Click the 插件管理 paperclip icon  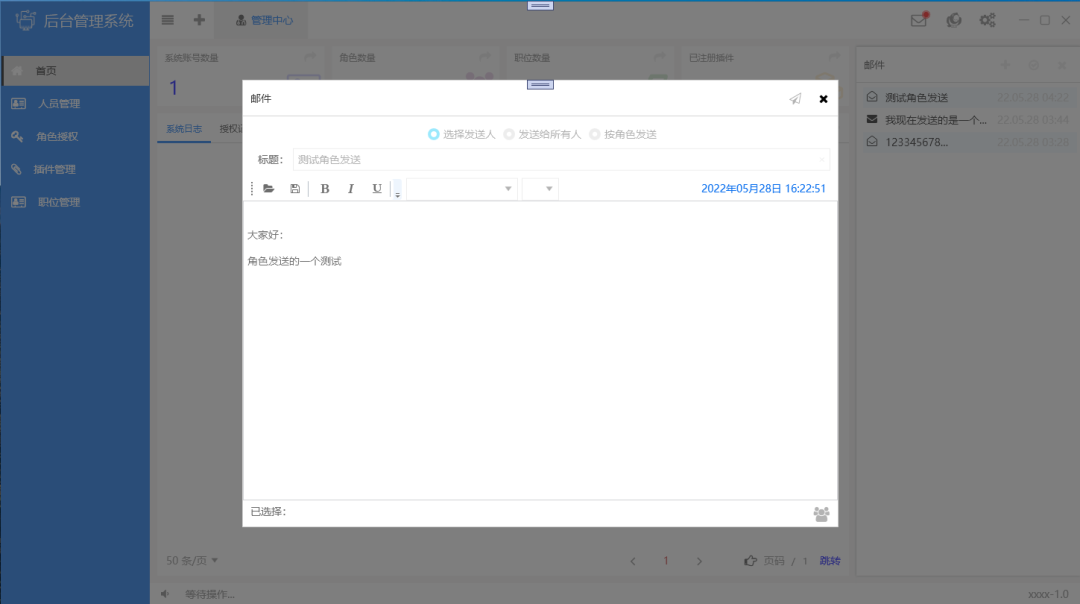17,169
